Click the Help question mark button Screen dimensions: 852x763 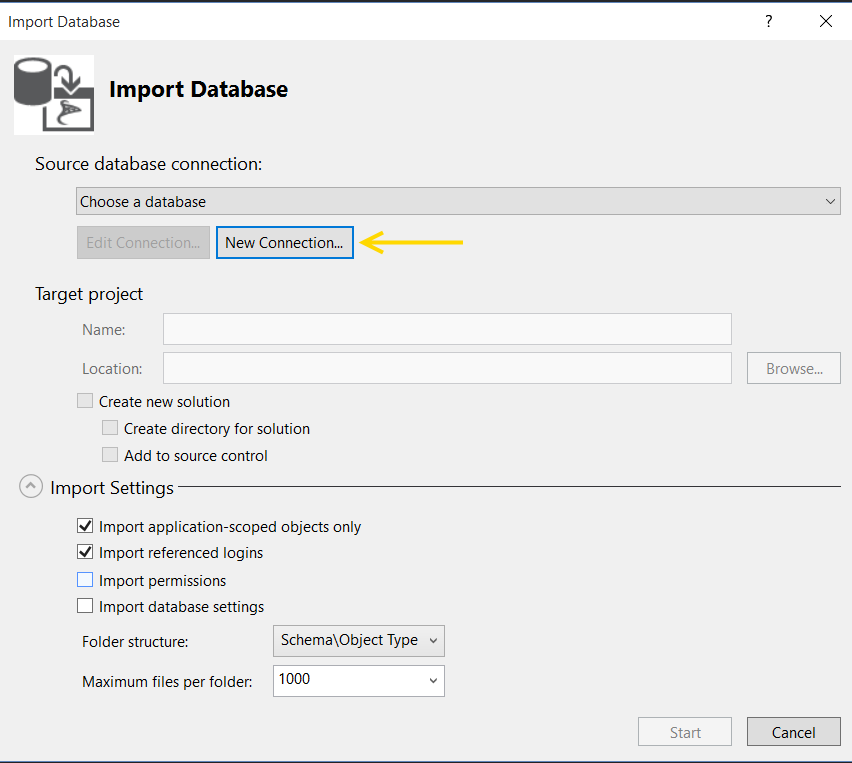pos(769,21)
